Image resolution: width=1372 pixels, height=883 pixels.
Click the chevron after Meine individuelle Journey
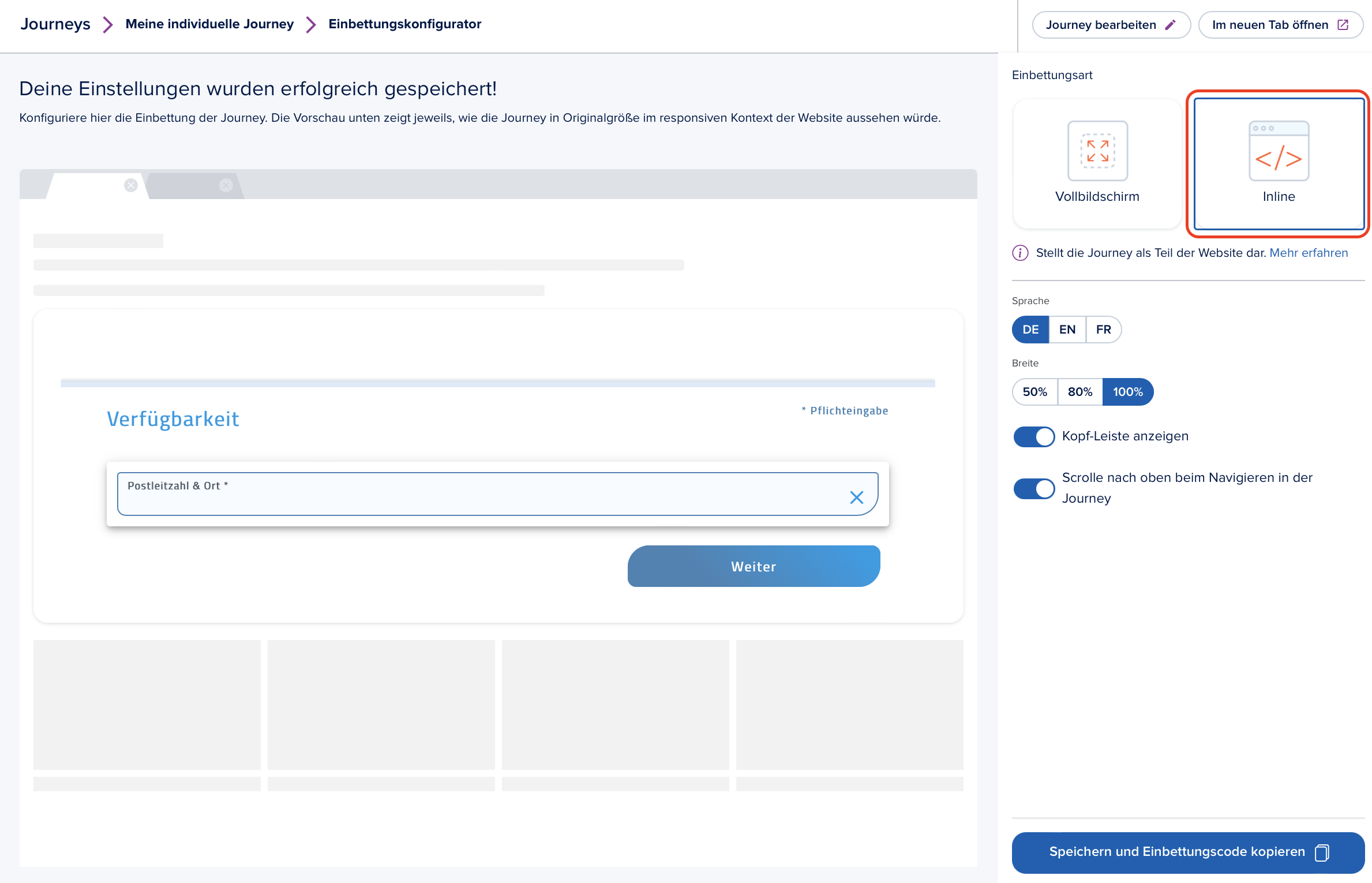(x=311, y=24)
